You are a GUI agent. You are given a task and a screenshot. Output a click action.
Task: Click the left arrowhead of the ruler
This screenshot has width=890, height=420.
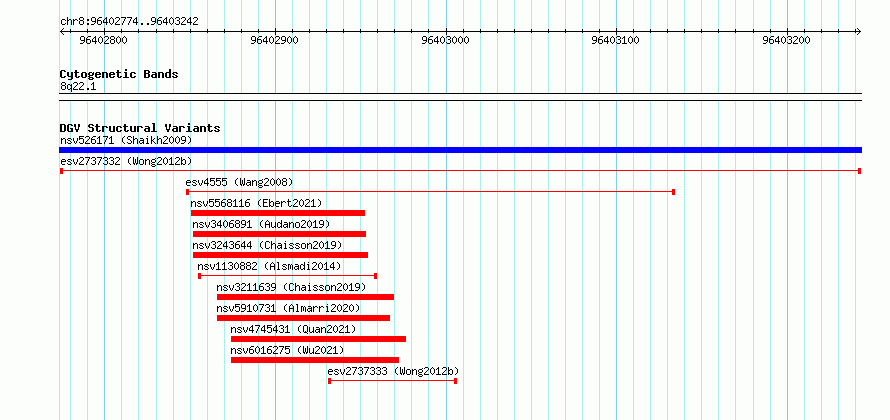point(62,31)
